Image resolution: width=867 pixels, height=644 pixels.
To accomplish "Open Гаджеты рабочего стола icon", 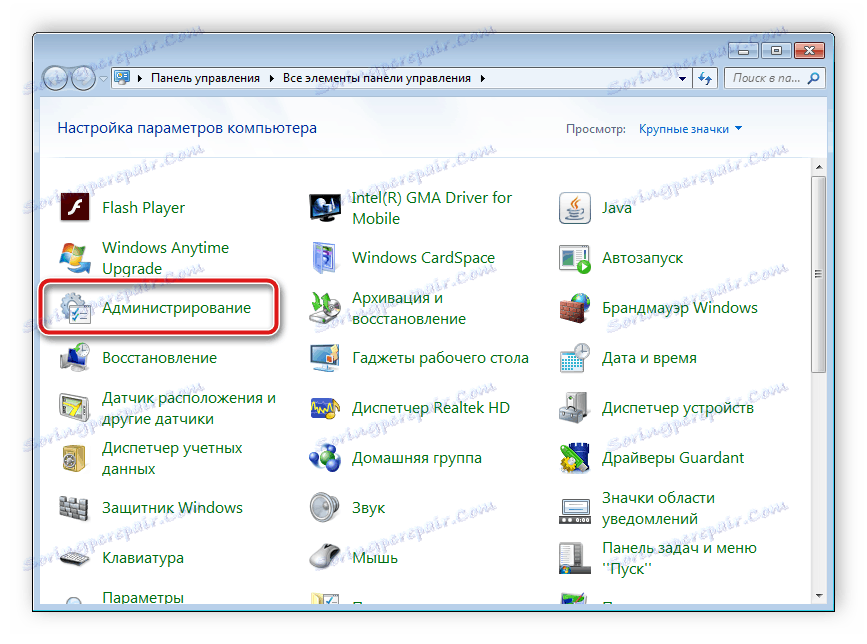I will click(325, 358).
